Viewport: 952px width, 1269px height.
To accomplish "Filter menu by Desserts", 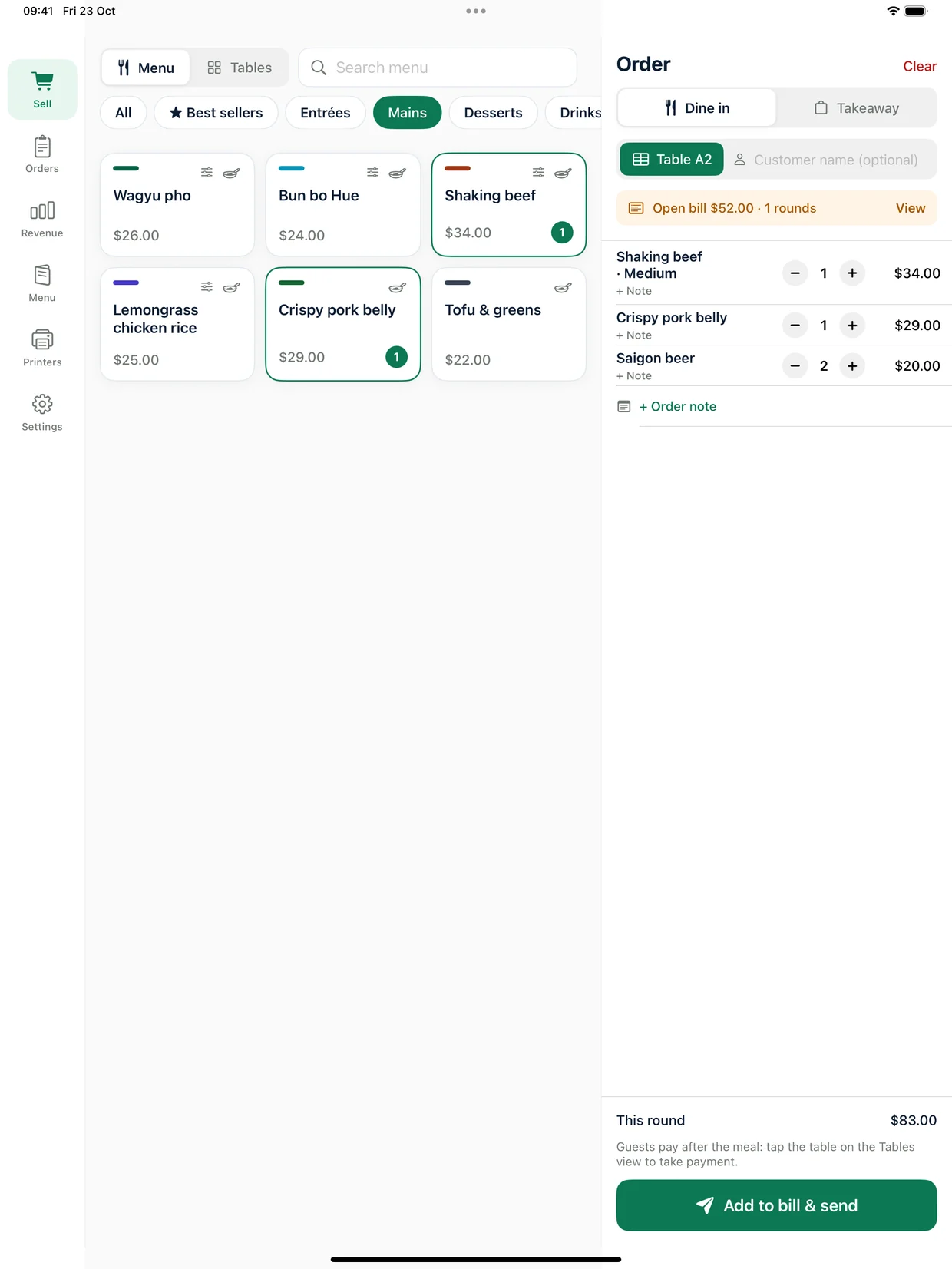I will click(493, 113).
